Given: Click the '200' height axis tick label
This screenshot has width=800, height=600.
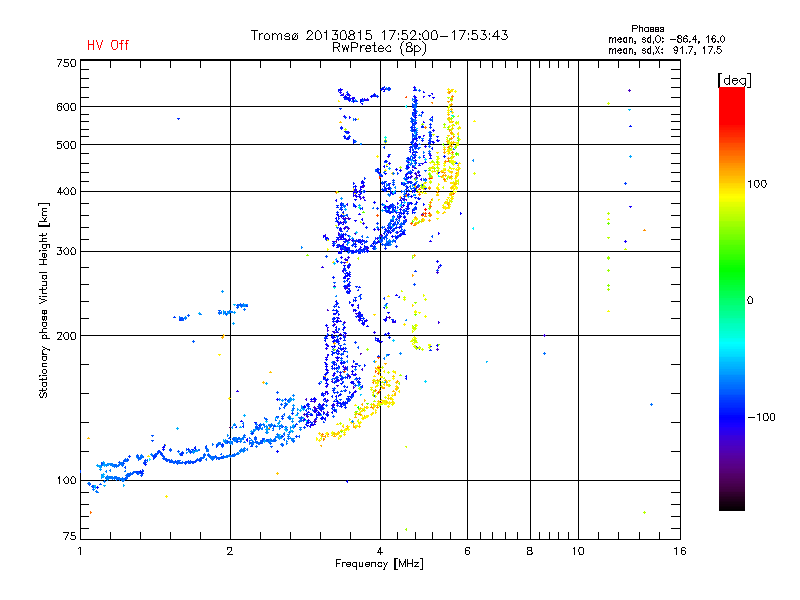Looking at the screenshot, I should tap(66, 336).
